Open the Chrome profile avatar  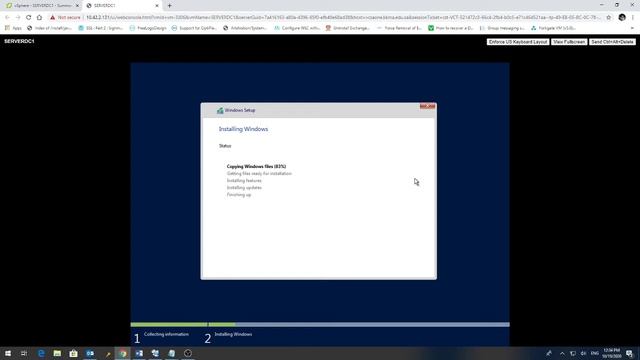coord(622,18)
